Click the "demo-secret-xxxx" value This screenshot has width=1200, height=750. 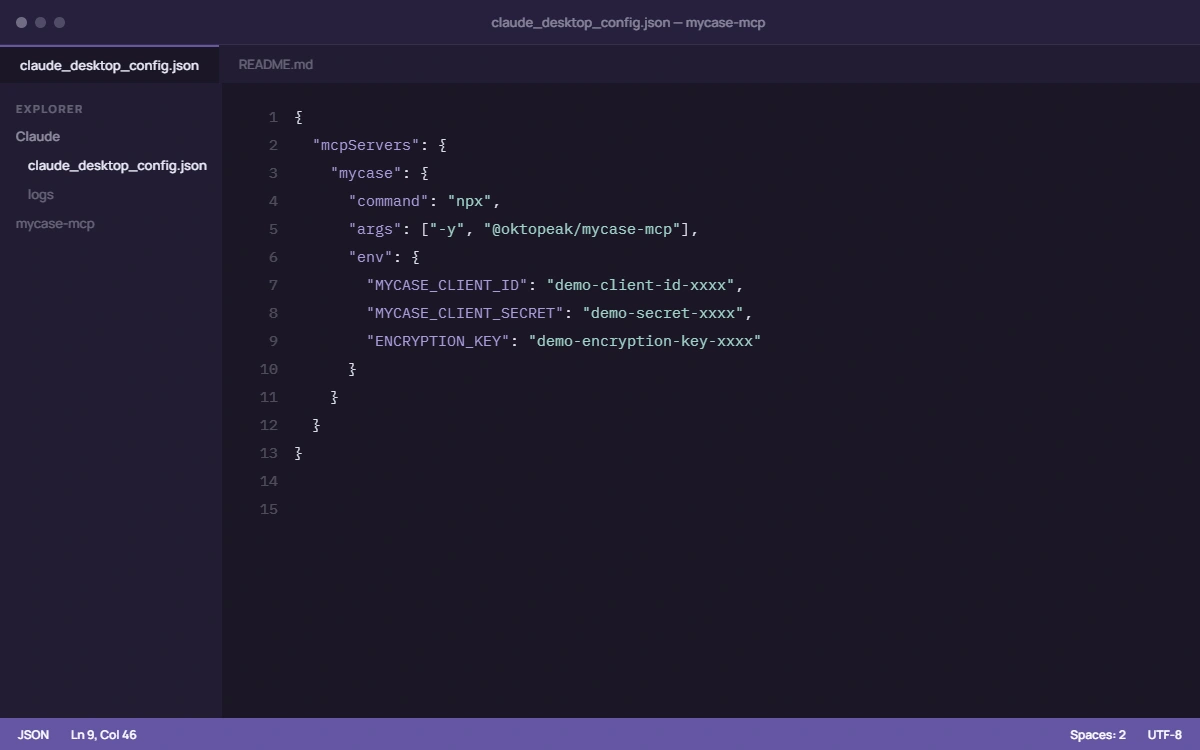(x=661, y=313)
